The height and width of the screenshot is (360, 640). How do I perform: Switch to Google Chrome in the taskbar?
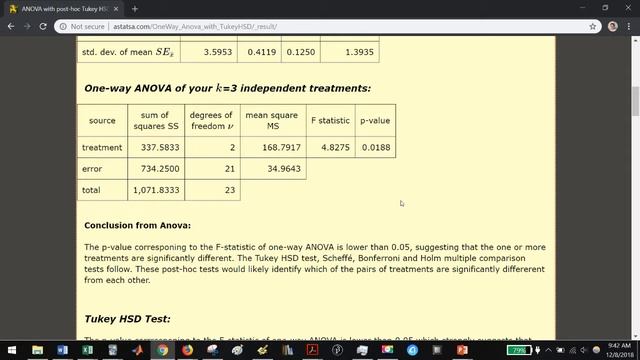[162, 350]
